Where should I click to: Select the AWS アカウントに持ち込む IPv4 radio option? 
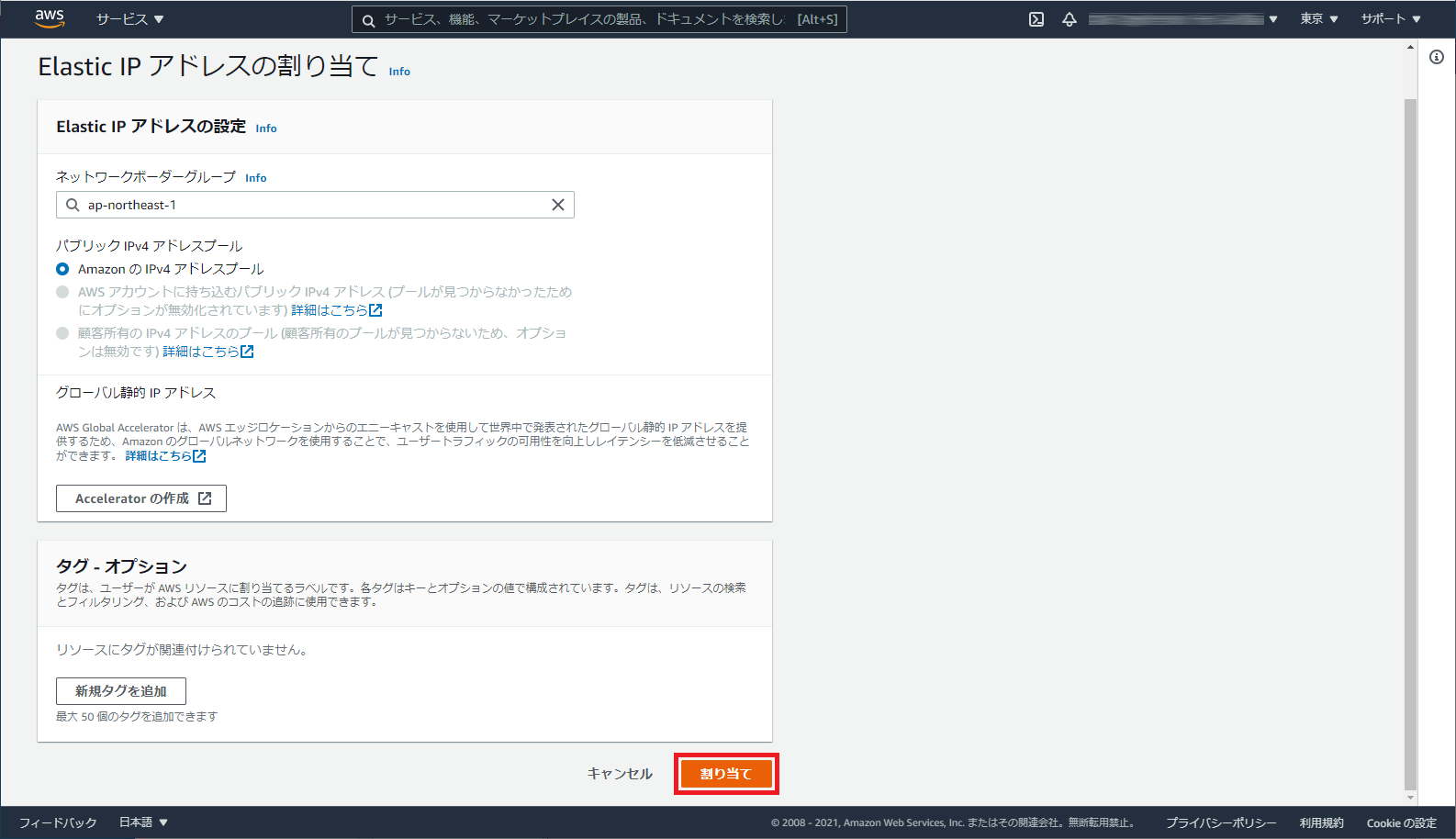coord(62,292)
